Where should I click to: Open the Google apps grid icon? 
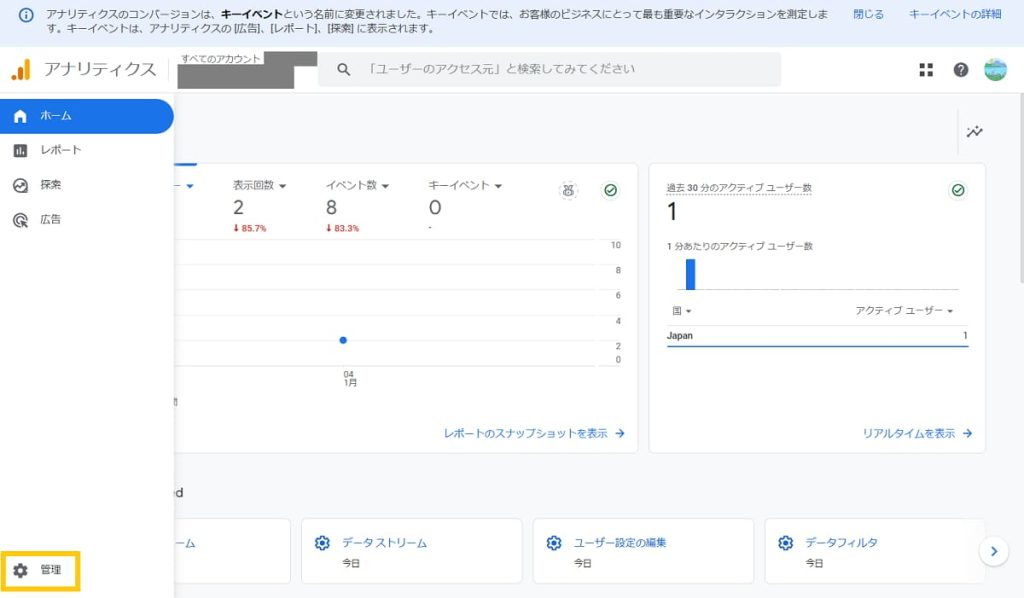(926, 69)
